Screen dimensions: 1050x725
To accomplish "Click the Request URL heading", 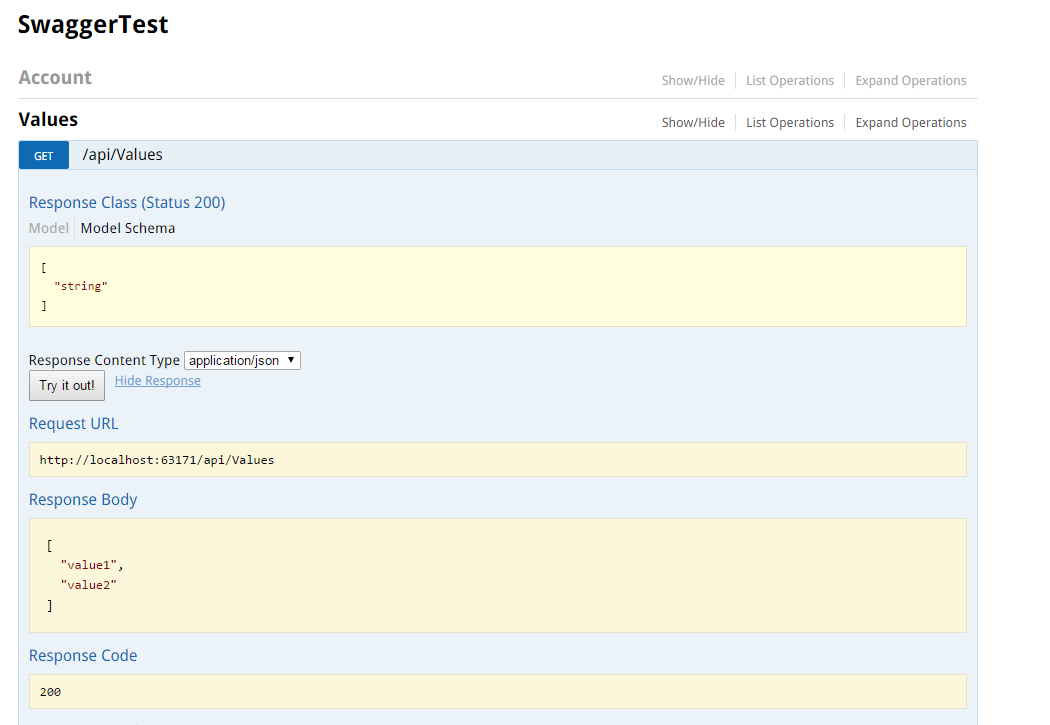I will click(74, 424).
